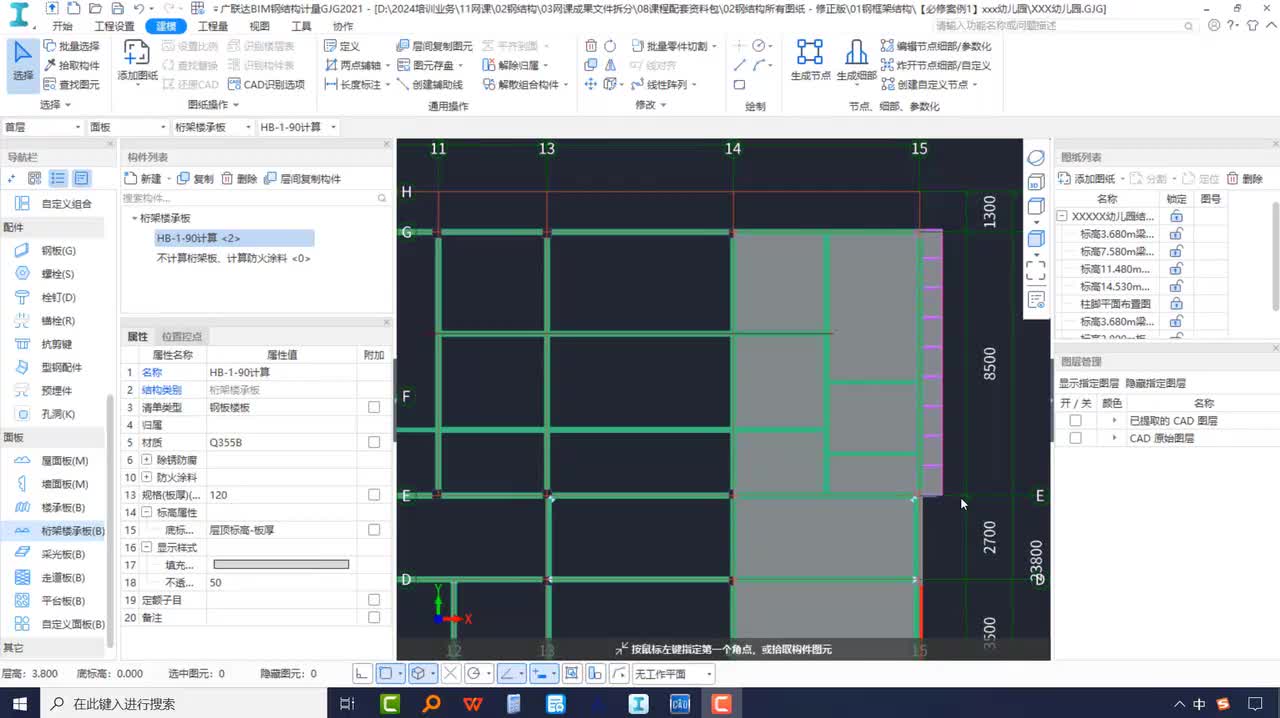The height and width of the screenshot is (718, 1280).
Task: Click the 填充 color swatch value
Action: (x=281, y=565)
